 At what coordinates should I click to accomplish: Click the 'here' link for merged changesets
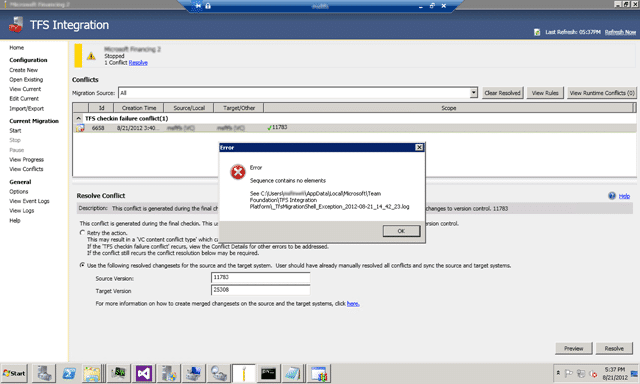point(353,304)
